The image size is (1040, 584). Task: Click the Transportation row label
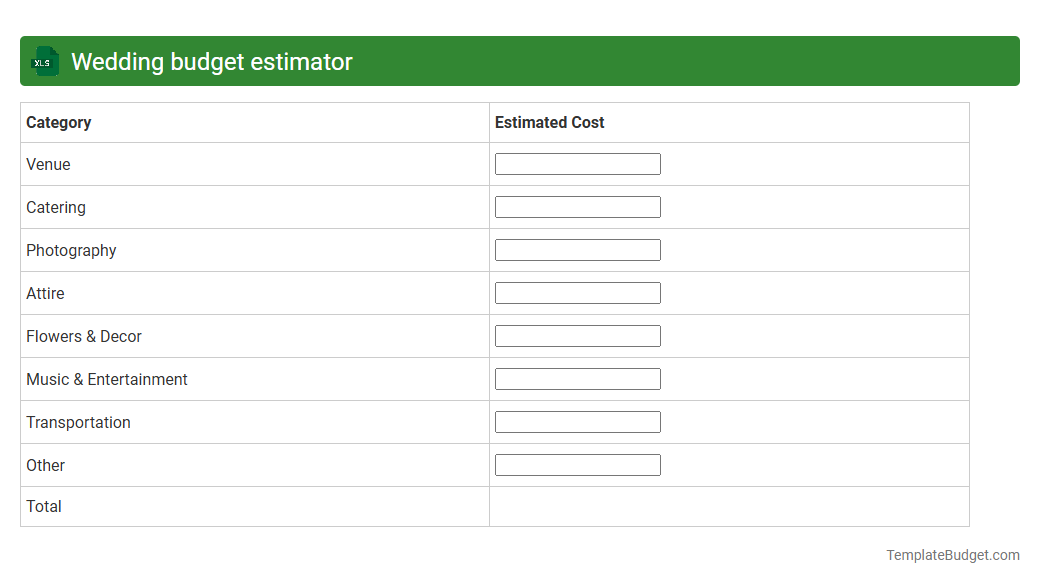coord(78,422)
